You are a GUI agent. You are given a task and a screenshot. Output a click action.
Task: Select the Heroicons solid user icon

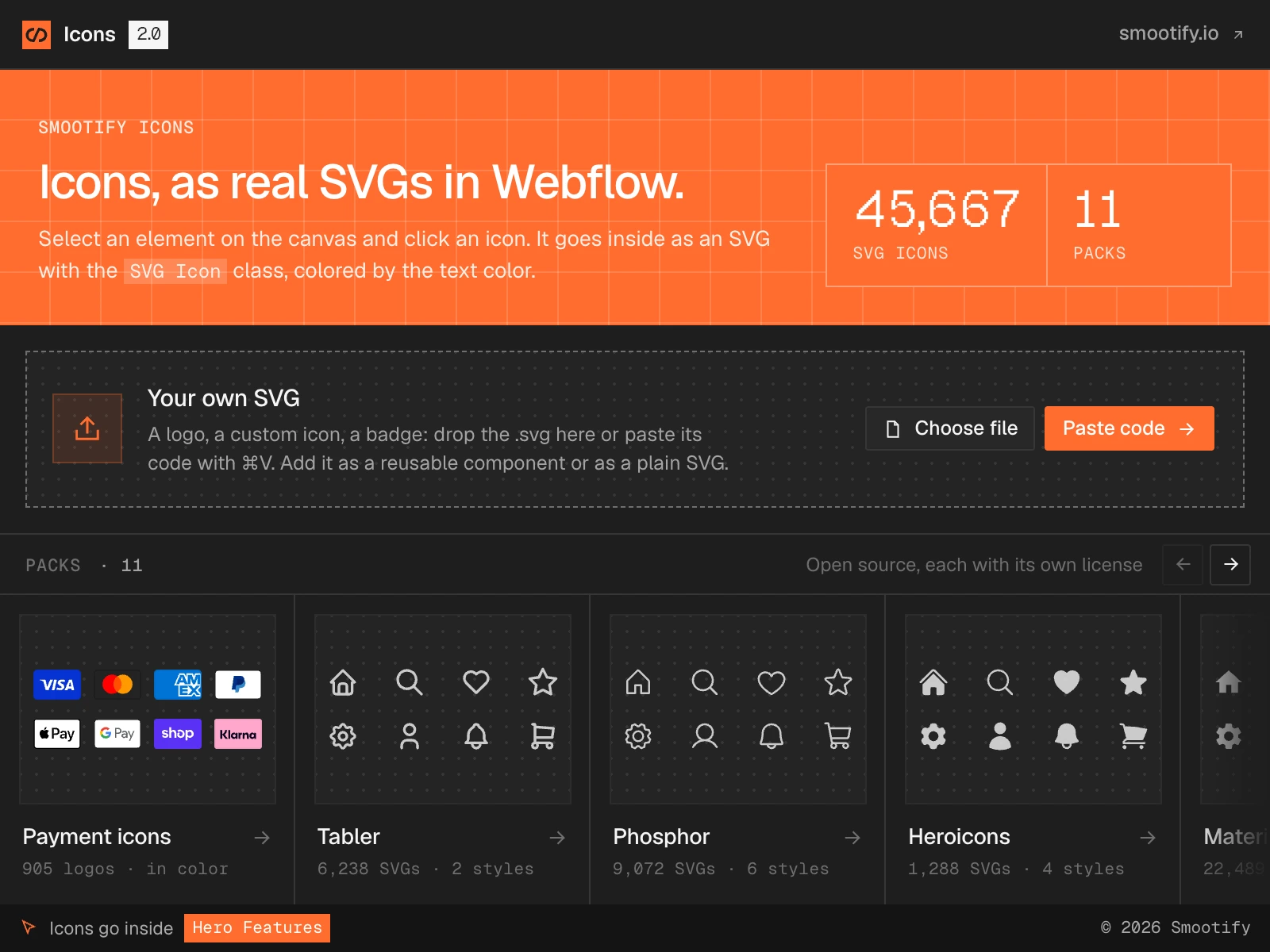(x=1000, y=736)
